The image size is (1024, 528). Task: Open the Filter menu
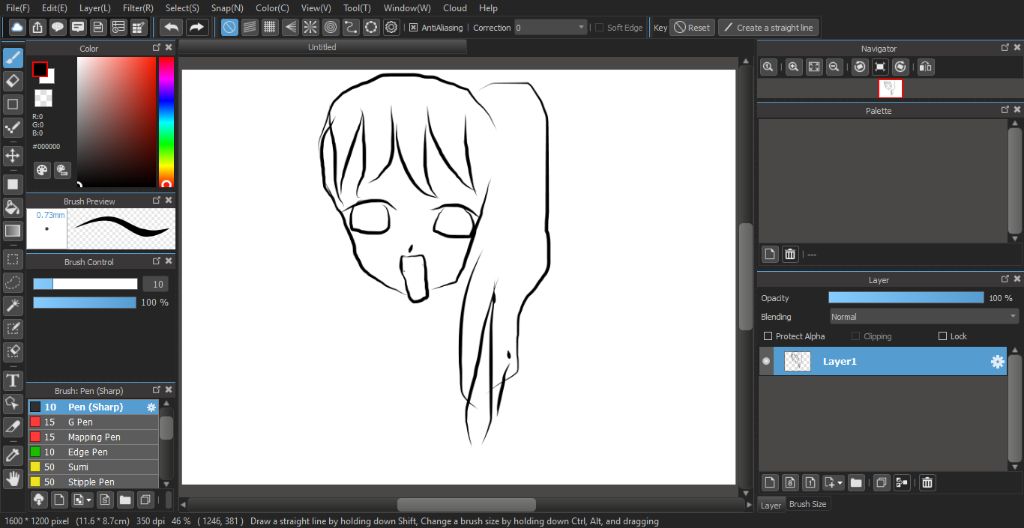[138, 7]
